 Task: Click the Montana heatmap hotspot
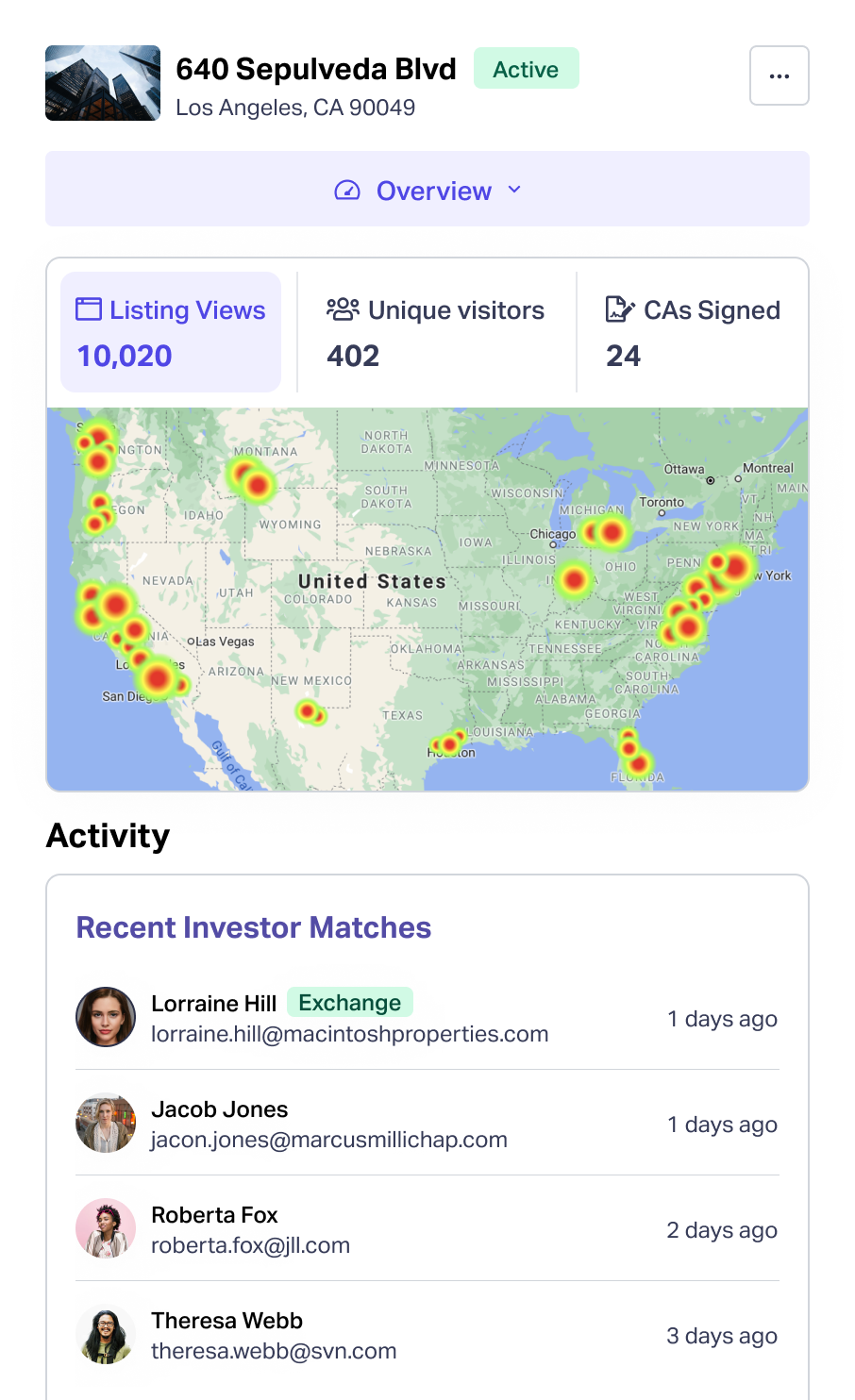pyautogui.click(x=253, y=481)
